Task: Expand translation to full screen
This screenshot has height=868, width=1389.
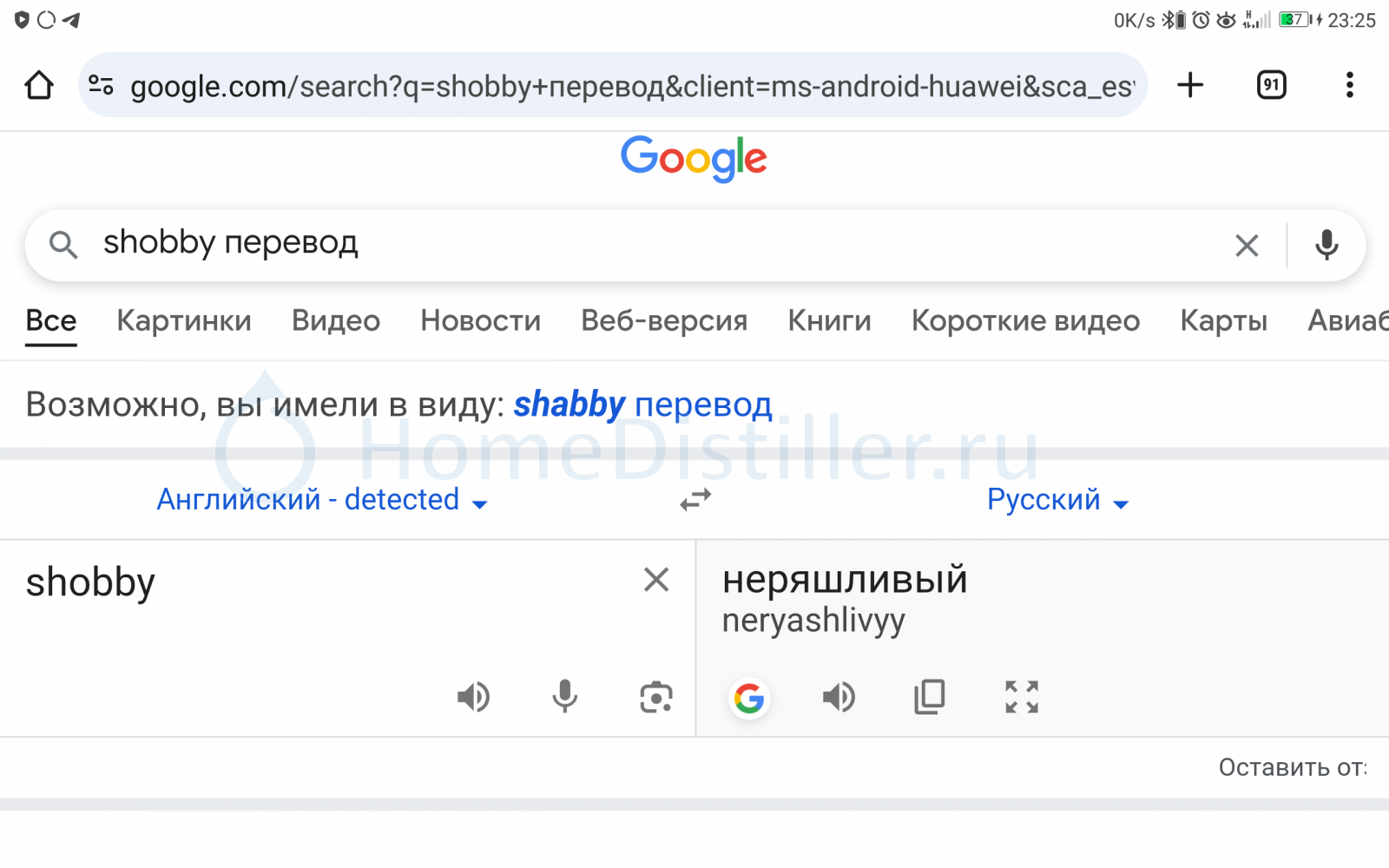Action: tap(1022, 697)
